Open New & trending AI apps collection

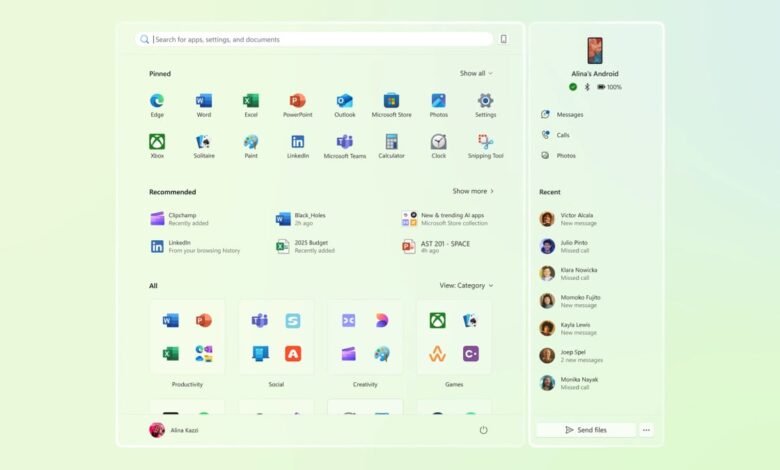[x=445, y=219]
